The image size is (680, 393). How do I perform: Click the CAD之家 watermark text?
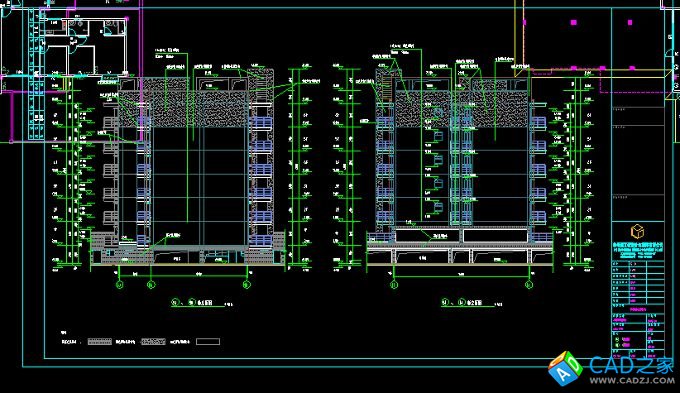[x=631, y=365]
